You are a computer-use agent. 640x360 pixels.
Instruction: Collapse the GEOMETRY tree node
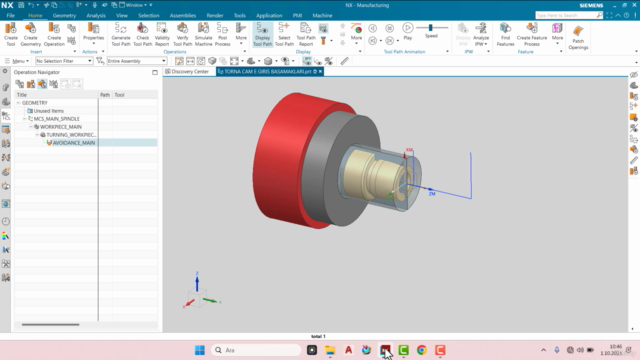(x=18, y=103)
